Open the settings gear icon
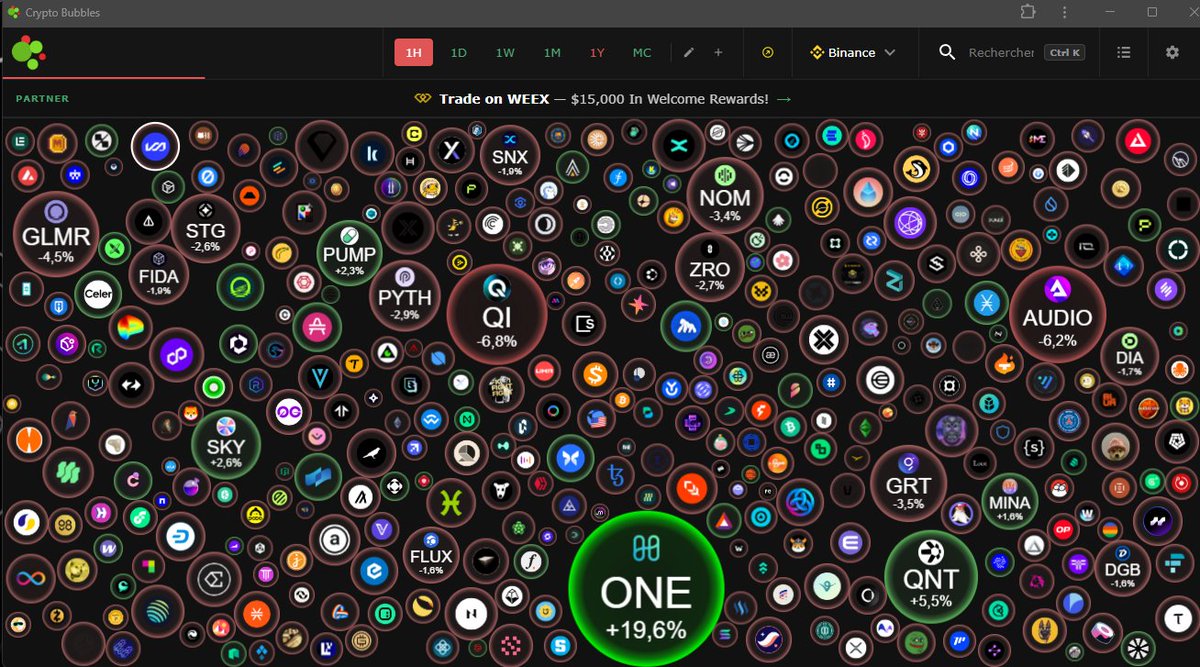Viewport: 1200px width, 667px height. click(x=1172, y=53)
